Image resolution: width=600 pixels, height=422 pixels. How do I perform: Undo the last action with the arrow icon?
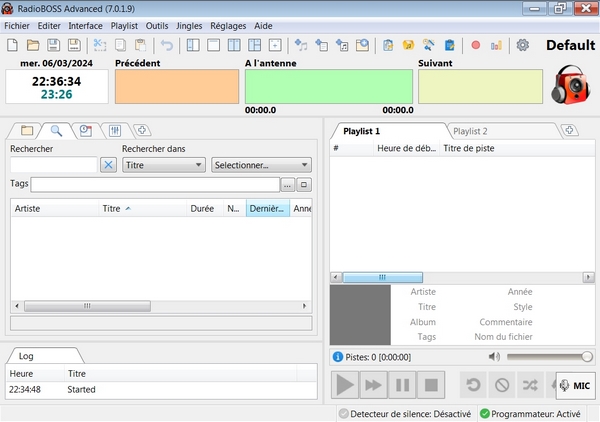167,45
